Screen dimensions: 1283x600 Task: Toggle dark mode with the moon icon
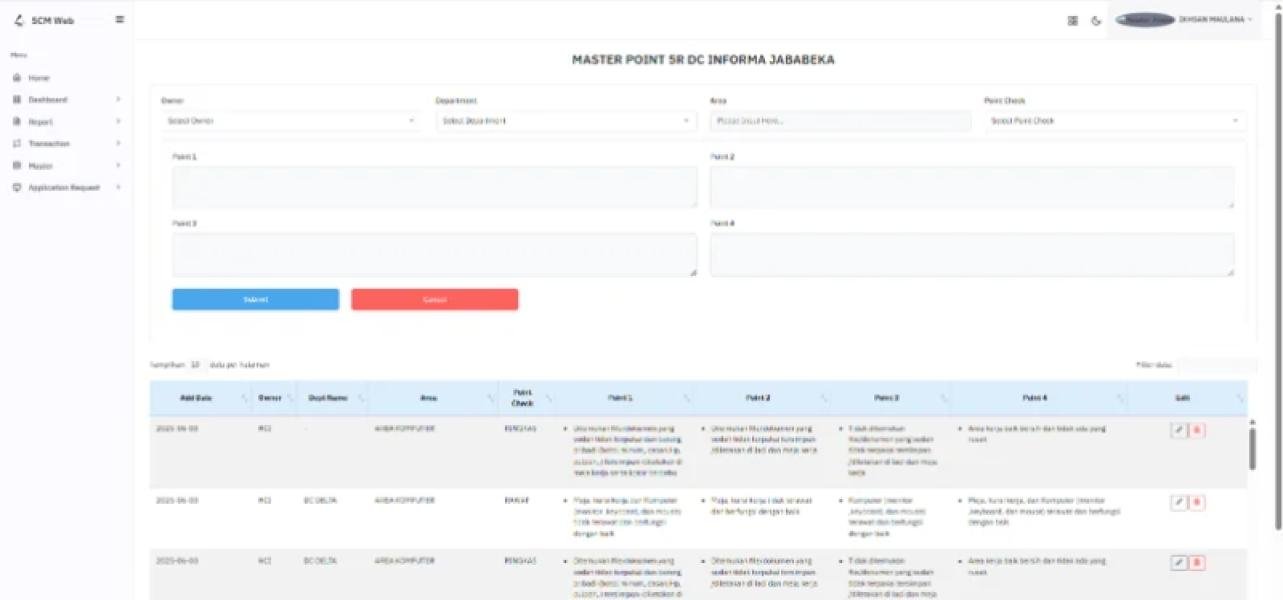[1096, 20]
